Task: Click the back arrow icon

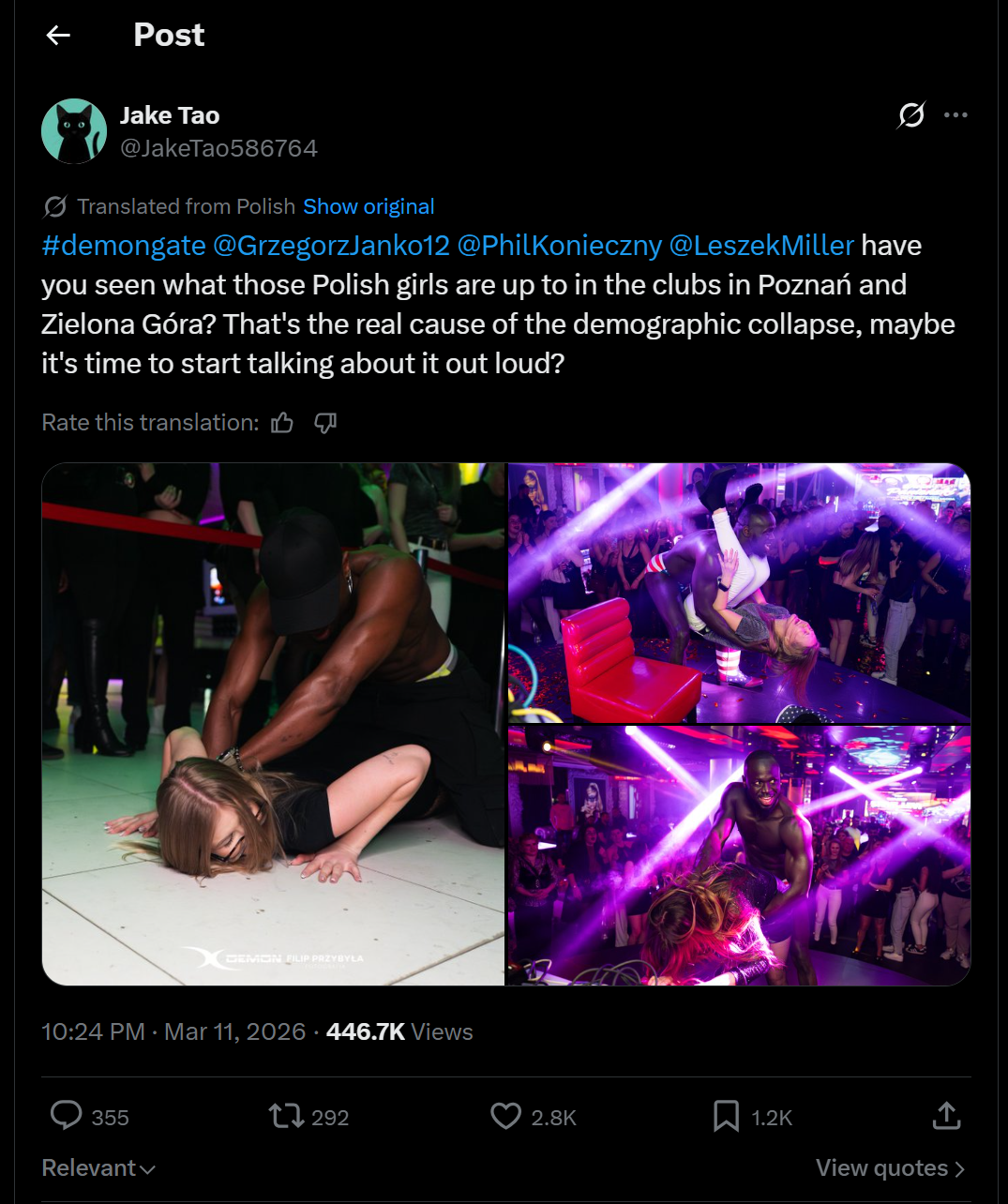Action: (58, 36)
